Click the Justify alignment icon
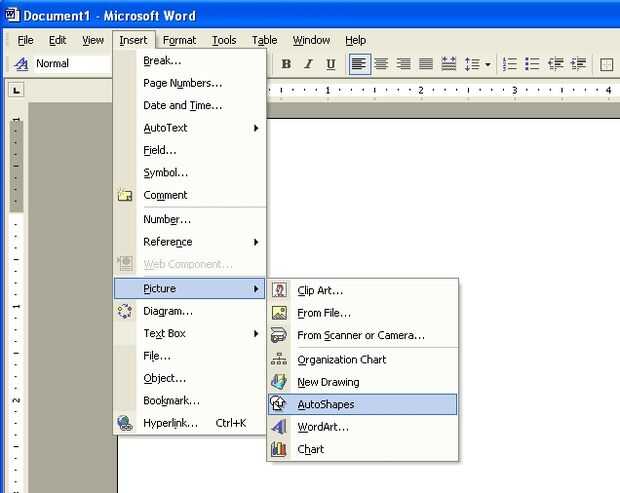This screenshot has height=493, width=620. pyautogui.click(x=426, y=64)
